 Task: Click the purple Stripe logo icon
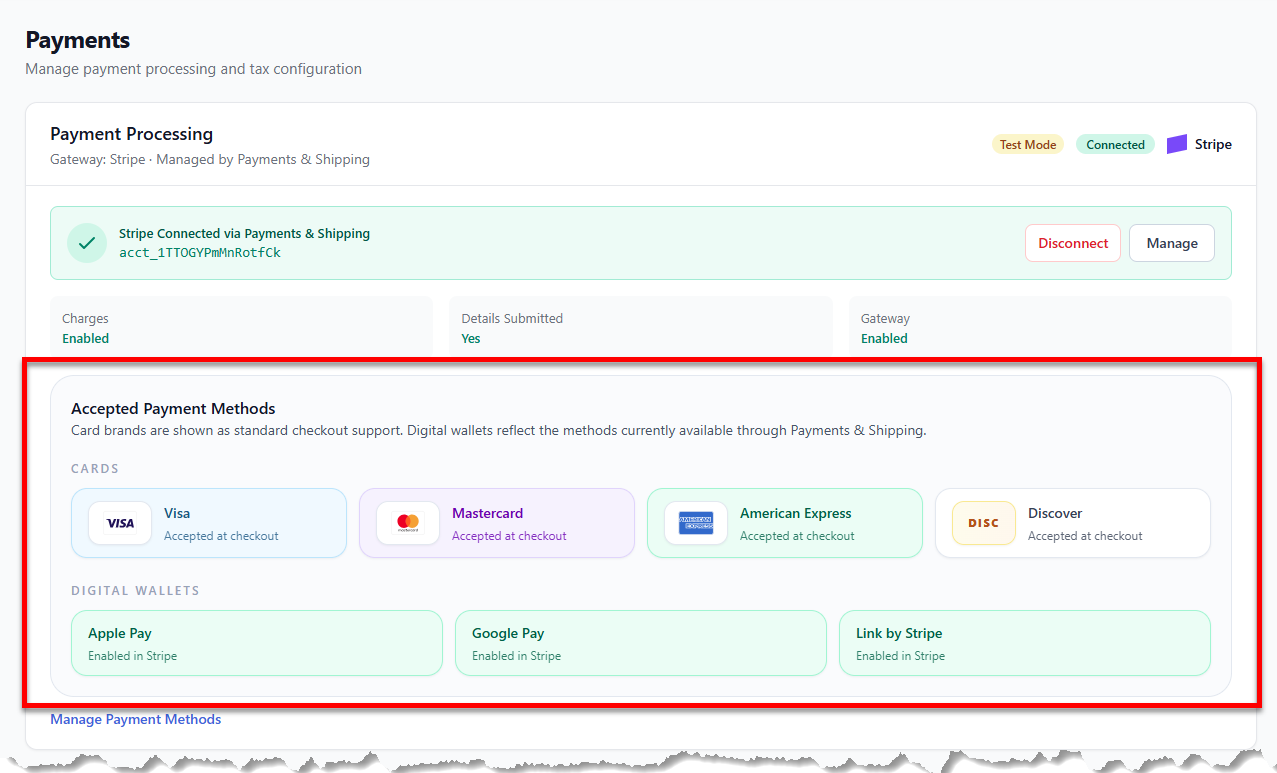tap(1177, 144)
